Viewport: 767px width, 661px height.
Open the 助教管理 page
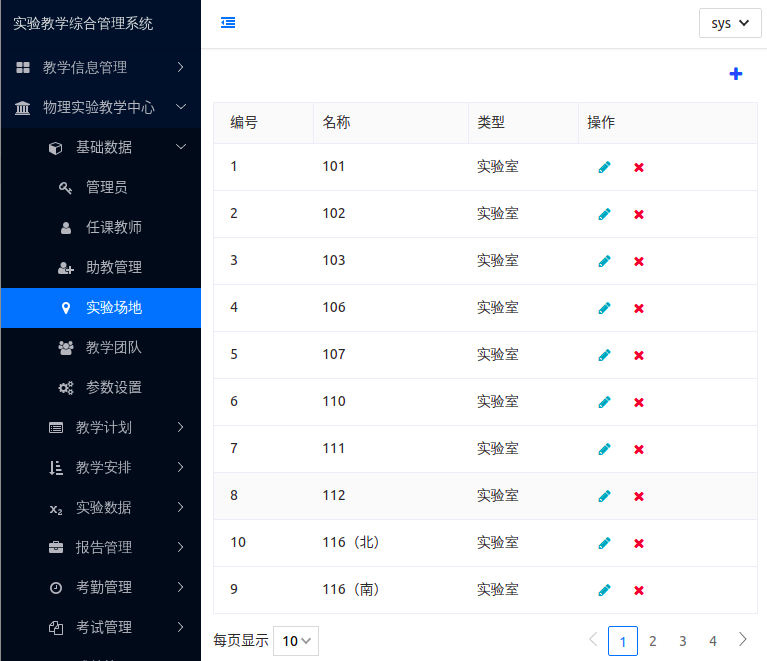(x=113, y=267)
